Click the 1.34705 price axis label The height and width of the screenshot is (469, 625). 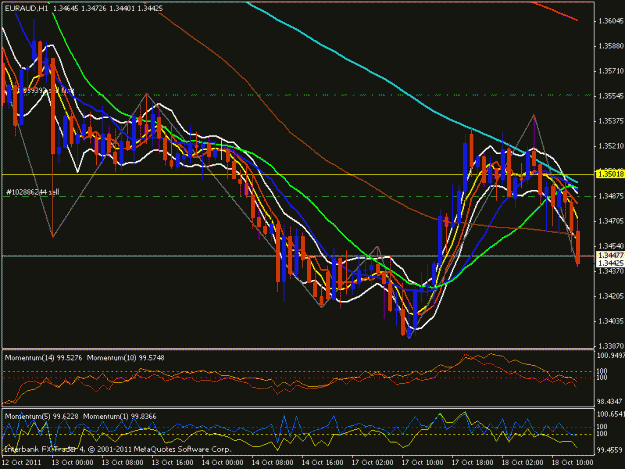point(611,221)
